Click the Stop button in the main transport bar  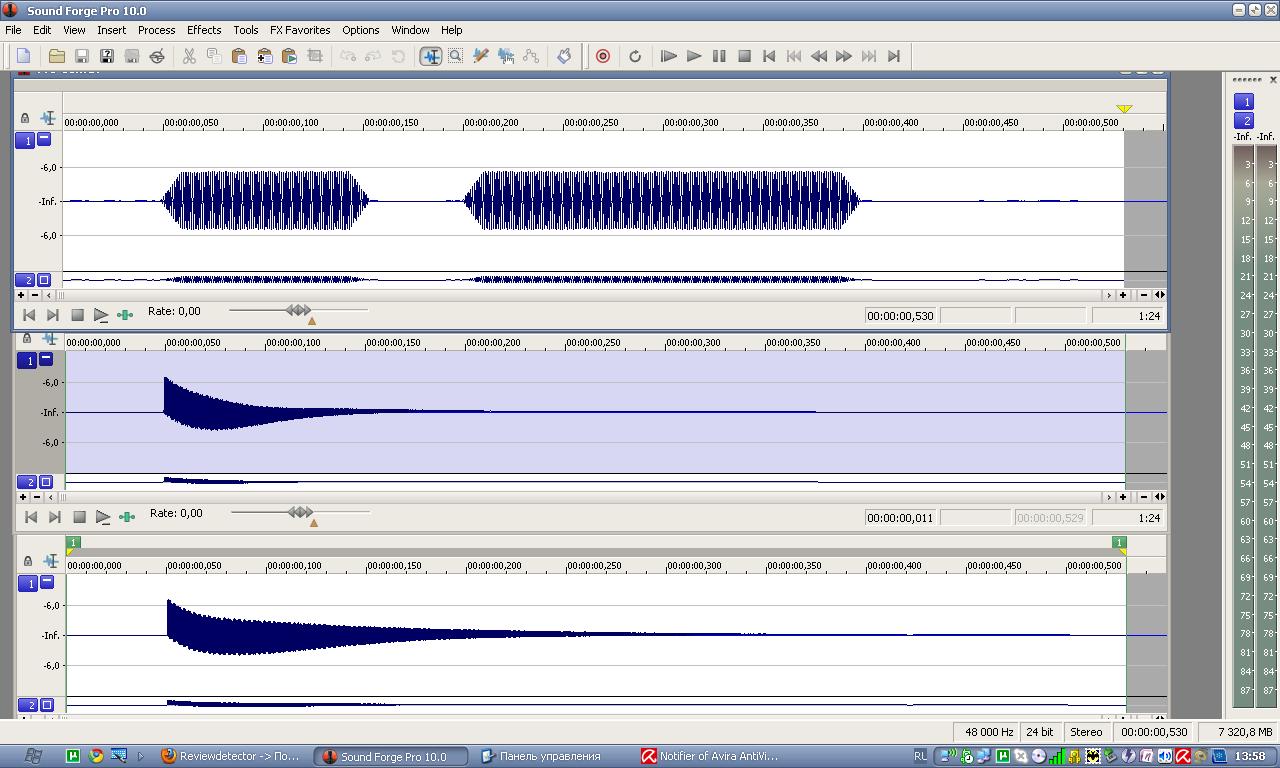744,56
